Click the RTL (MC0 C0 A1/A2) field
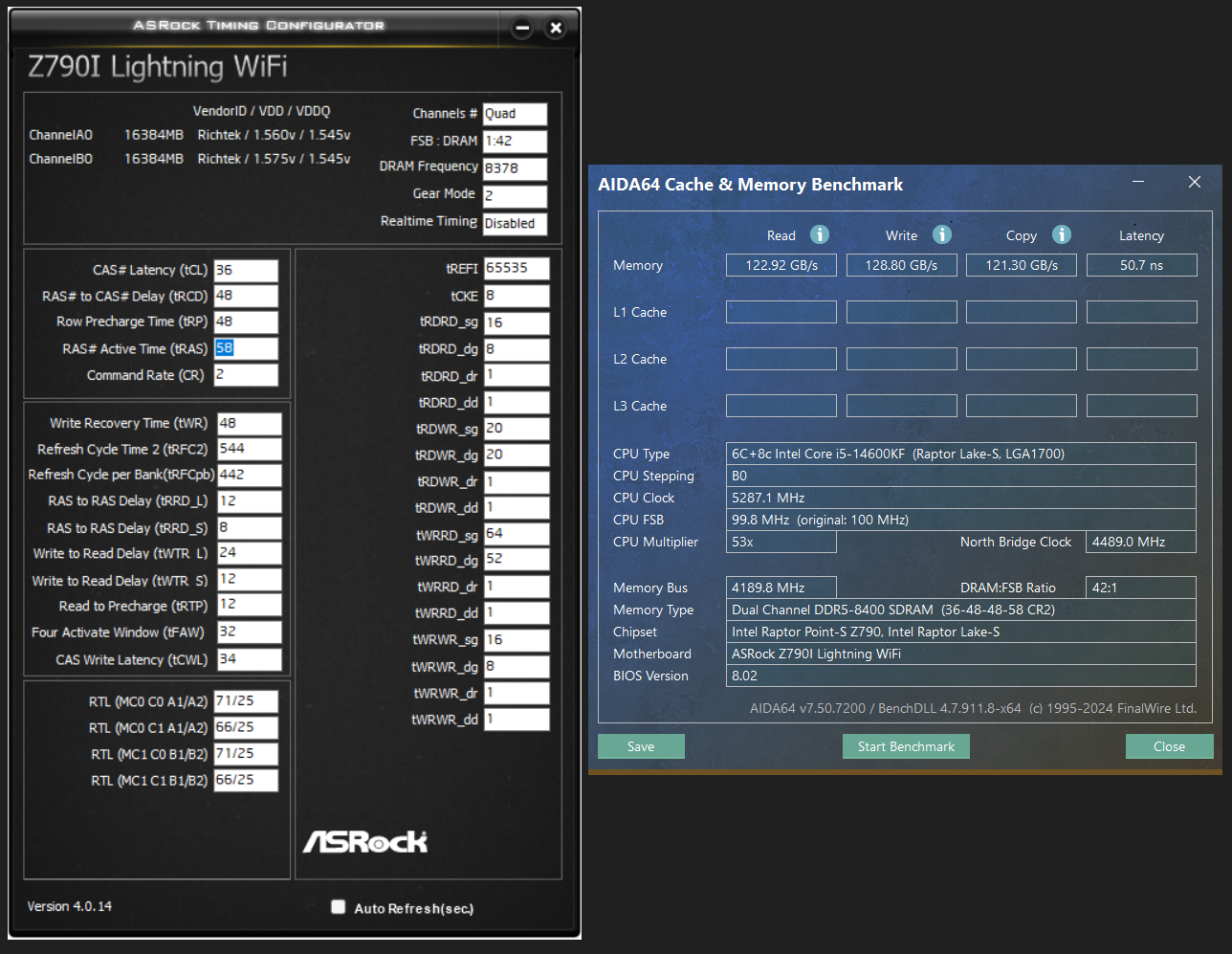Screen dimensions: 1232x954 click(x=246, y=701)
